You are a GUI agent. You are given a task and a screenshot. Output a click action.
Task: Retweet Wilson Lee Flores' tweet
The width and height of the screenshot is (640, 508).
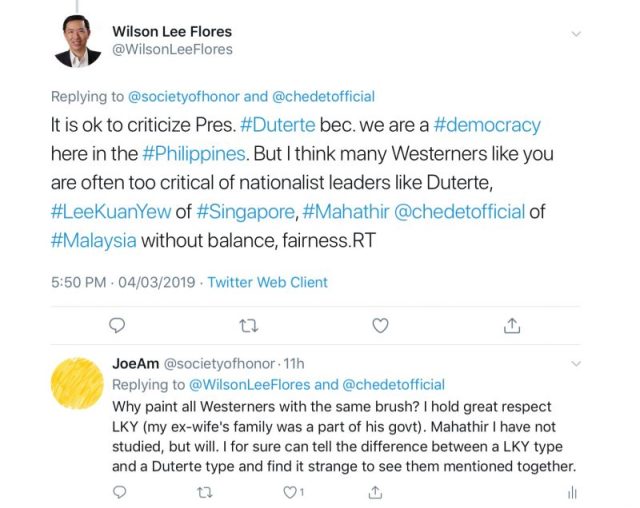pos(247,325)
